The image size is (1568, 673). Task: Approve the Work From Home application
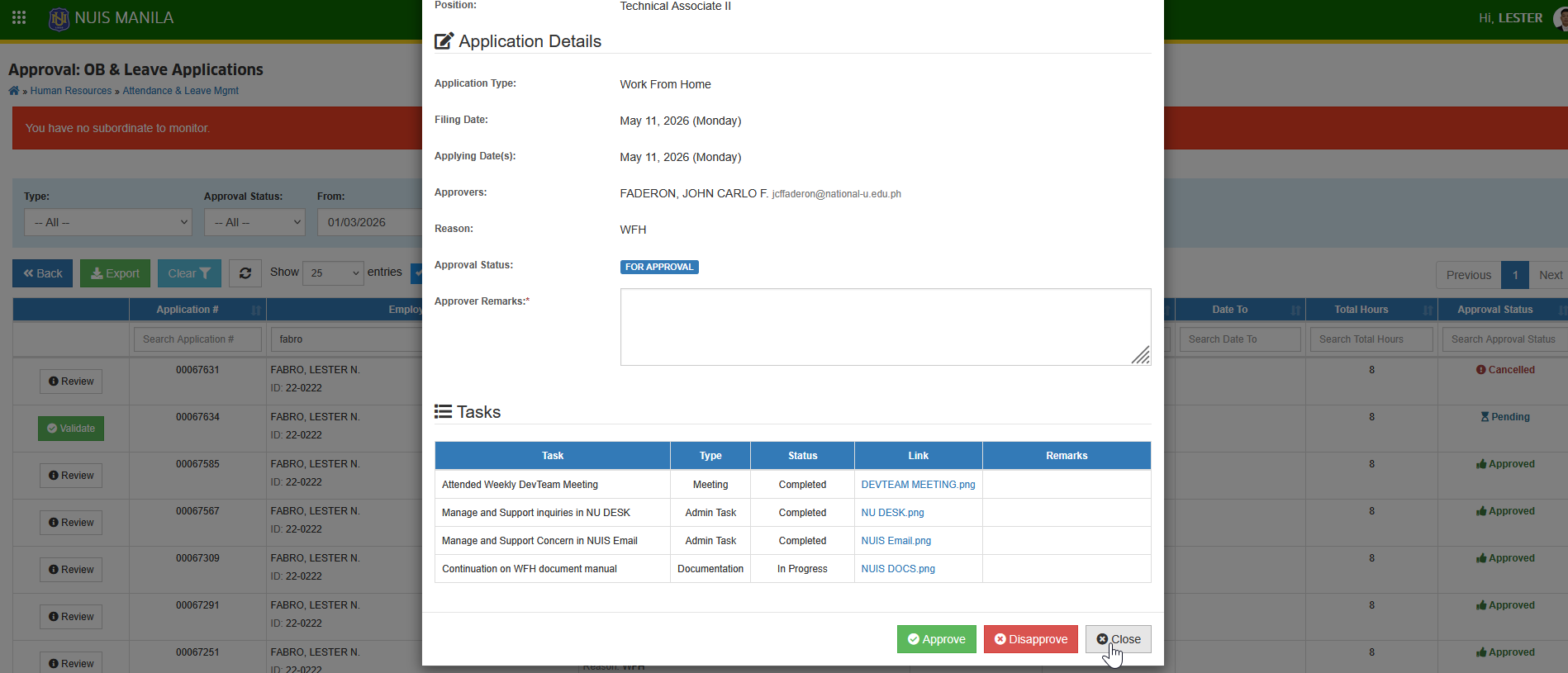(937, 639)
